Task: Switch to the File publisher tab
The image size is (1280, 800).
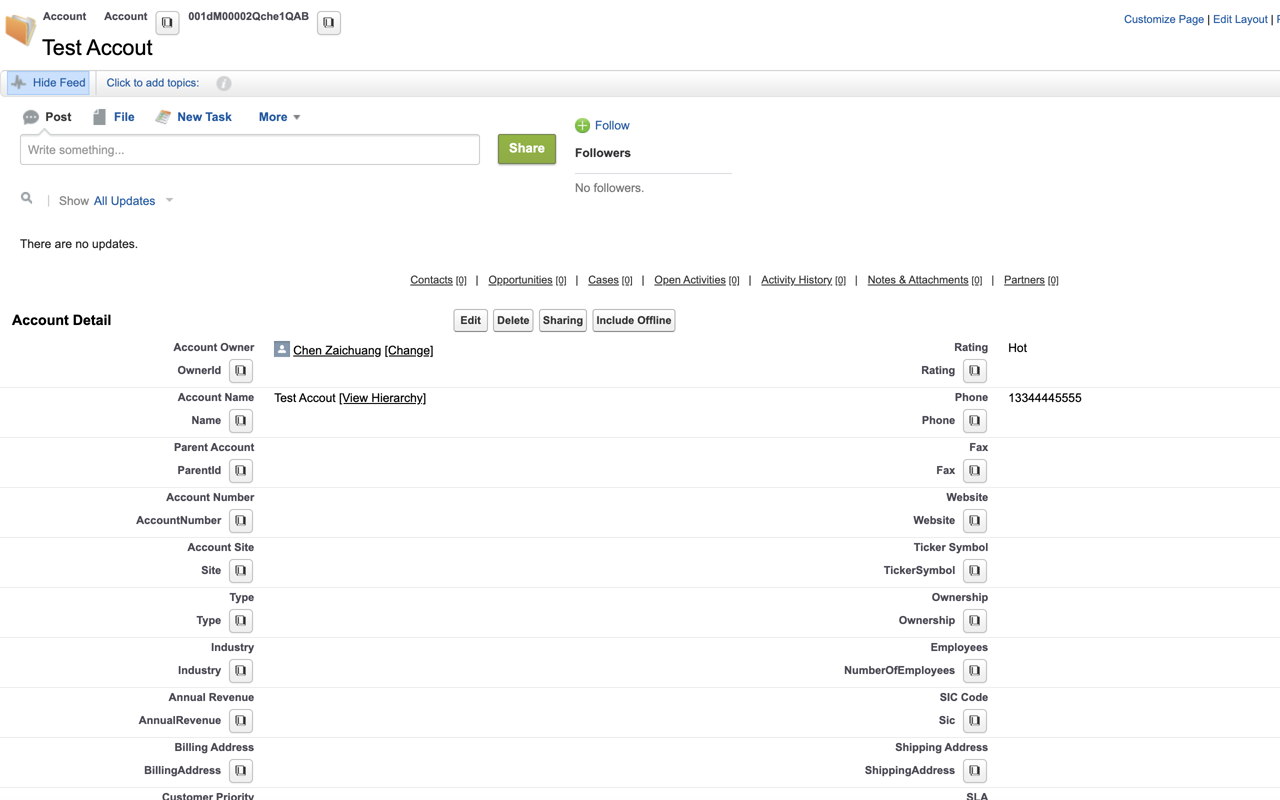Action: coord(113,117)
